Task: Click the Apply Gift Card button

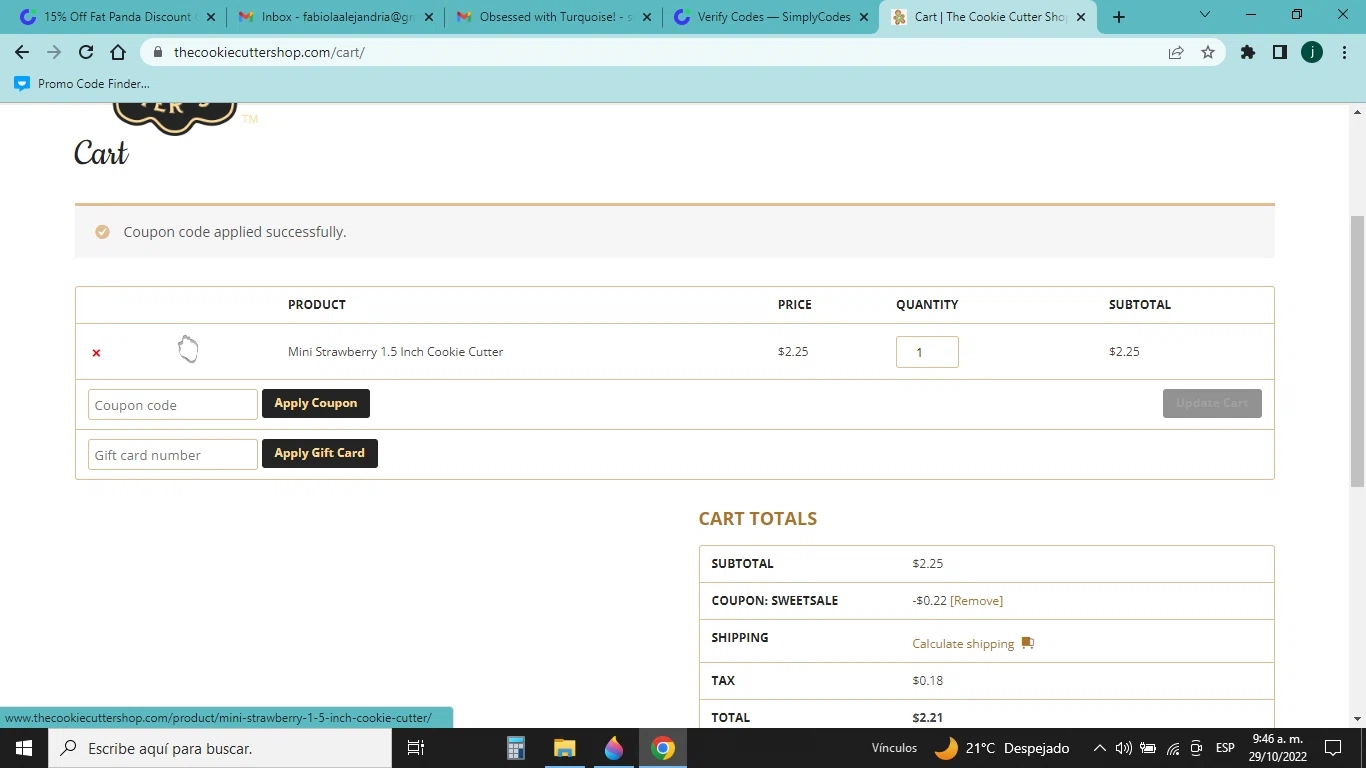Action: tap(320, 453)
